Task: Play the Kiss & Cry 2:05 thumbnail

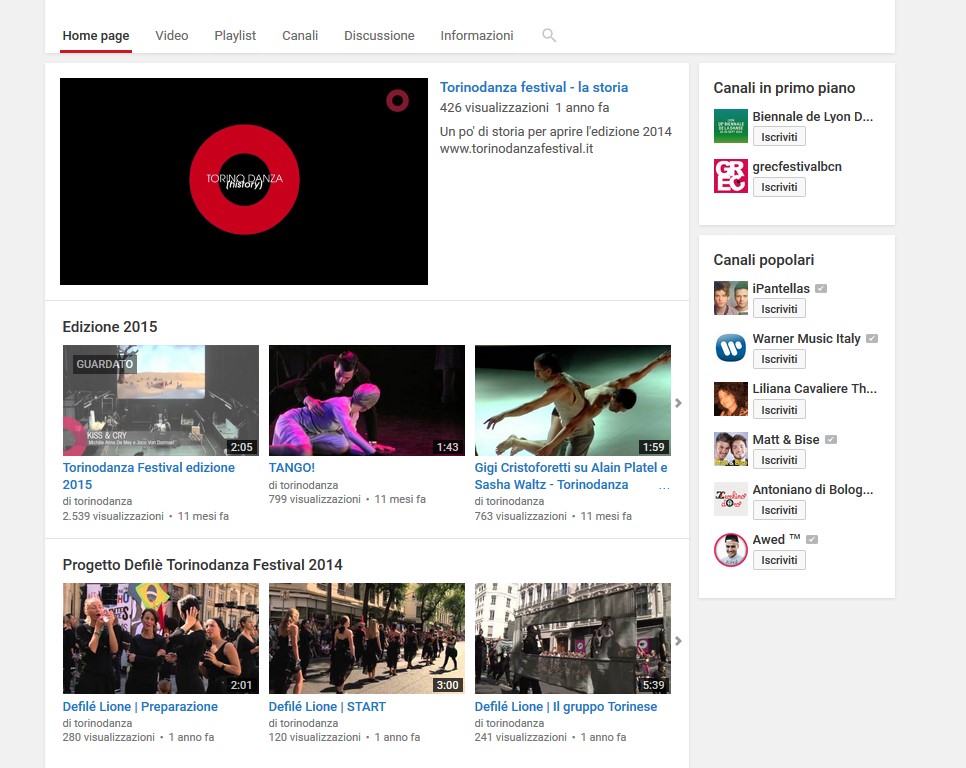Action: (x=161, y=400)
